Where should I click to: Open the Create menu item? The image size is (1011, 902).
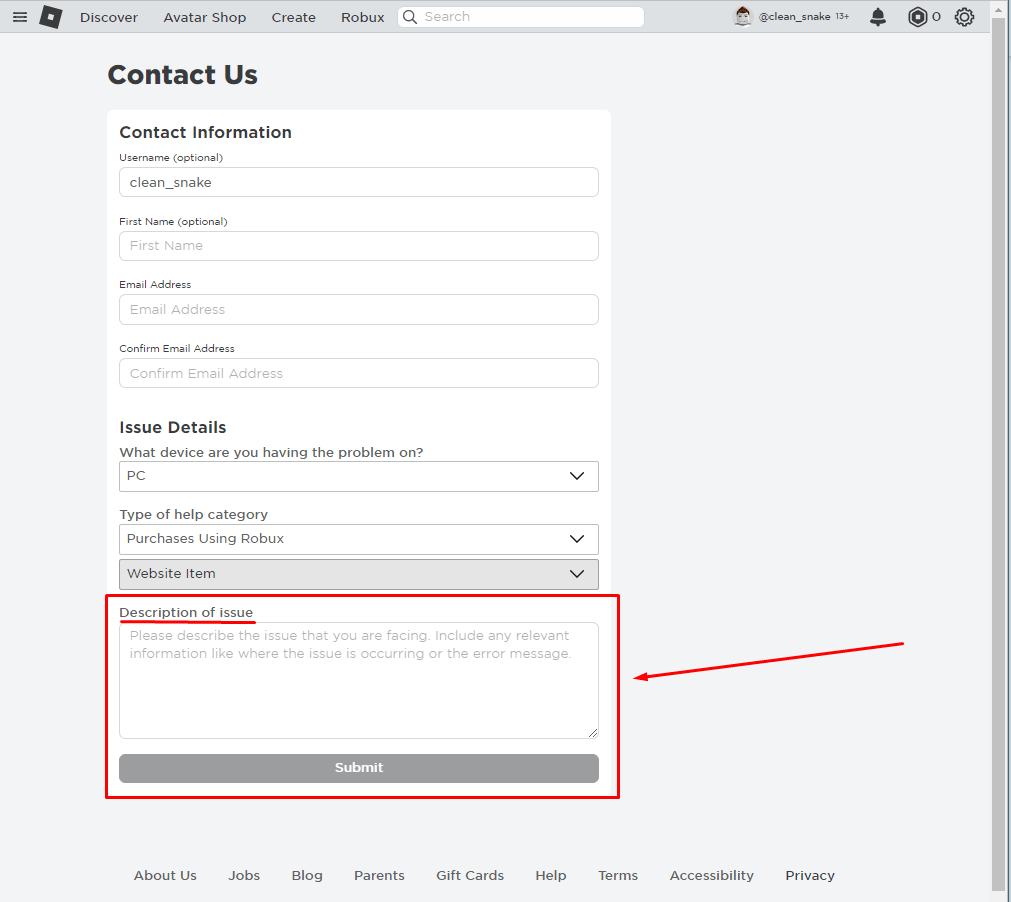click(293, 17)
